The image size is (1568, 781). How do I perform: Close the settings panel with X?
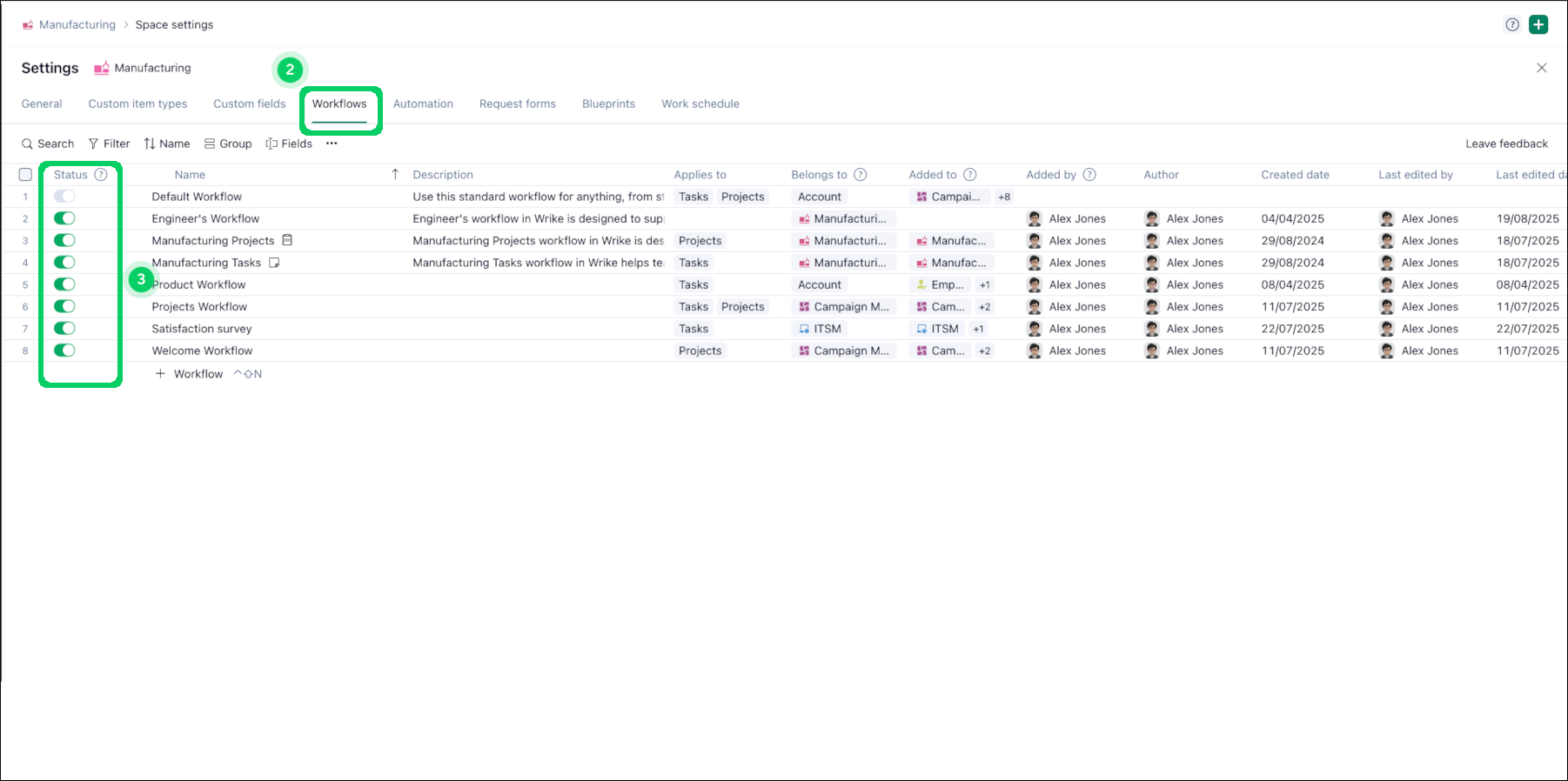[x=1541, y=68]
